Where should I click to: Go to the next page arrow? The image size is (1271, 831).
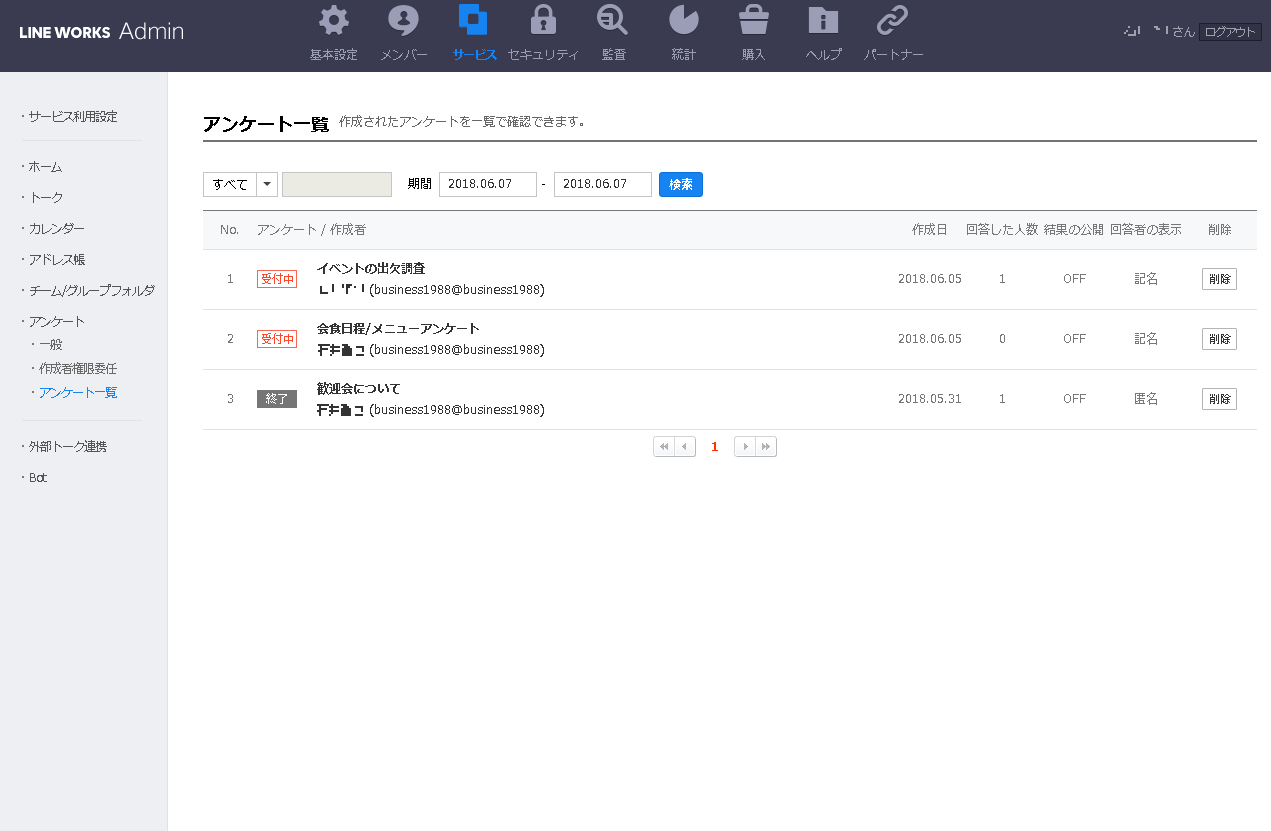coord(744,447)
